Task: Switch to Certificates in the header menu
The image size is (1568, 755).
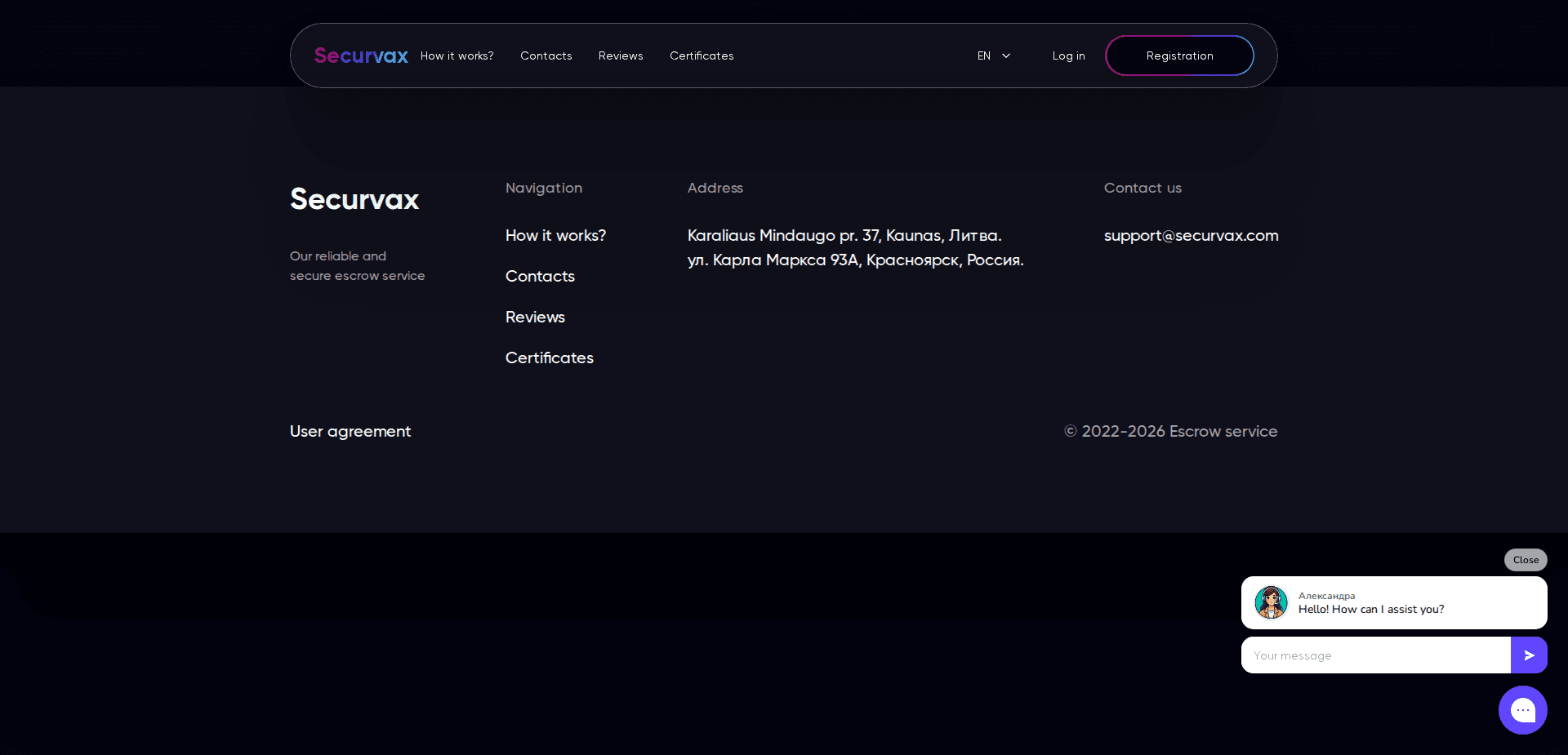Action: point(701,56)
